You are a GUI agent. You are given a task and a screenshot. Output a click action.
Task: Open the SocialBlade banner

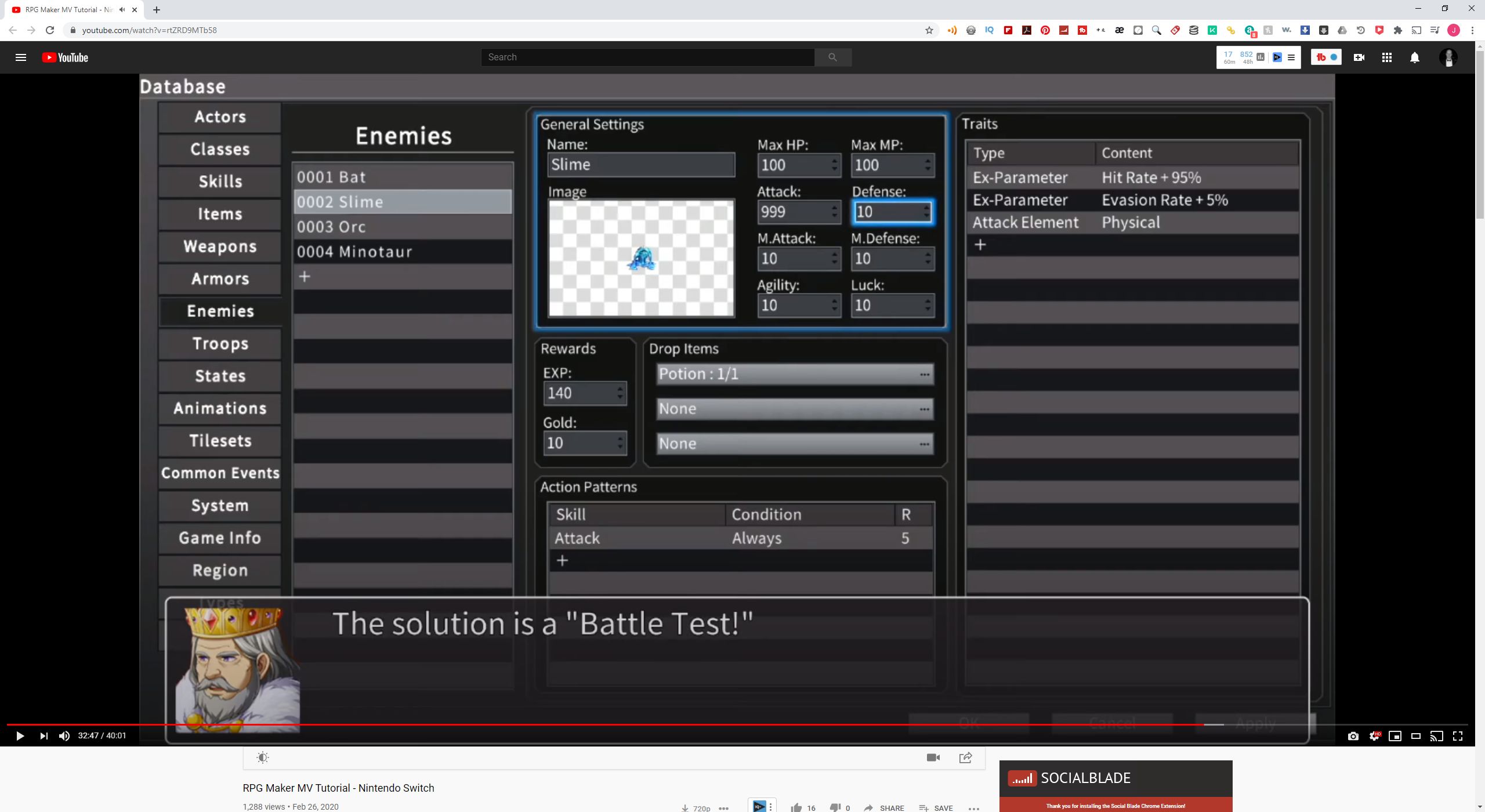[x=1115, y=785]
